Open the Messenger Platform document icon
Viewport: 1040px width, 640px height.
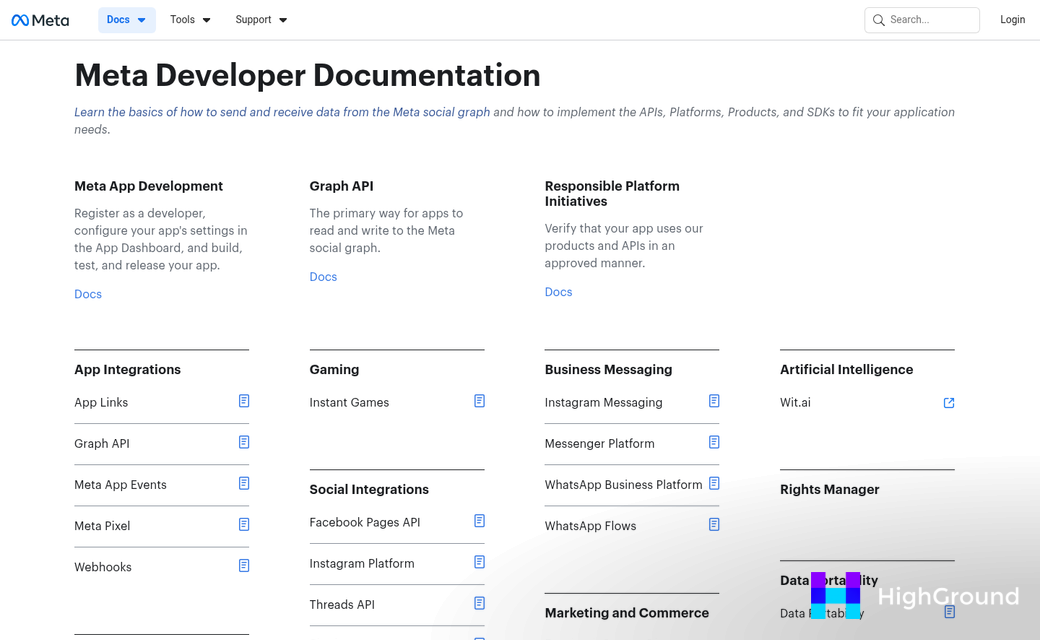[x=714, y=442]
